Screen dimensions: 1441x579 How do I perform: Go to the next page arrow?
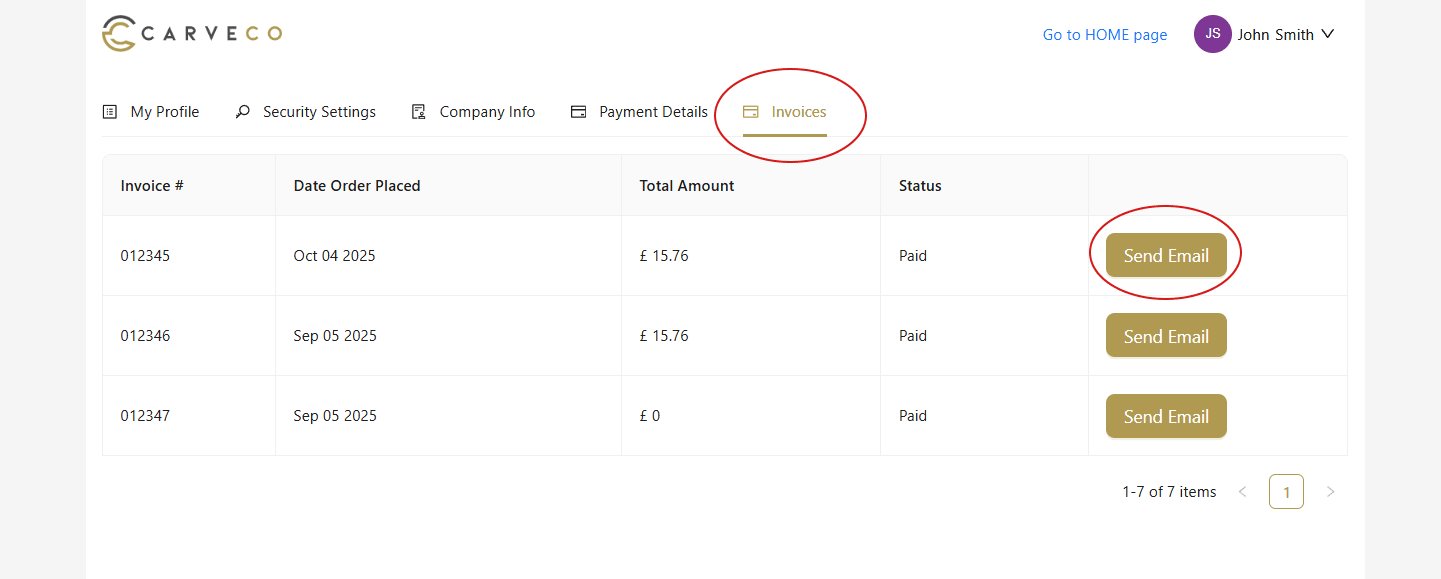1330,492
